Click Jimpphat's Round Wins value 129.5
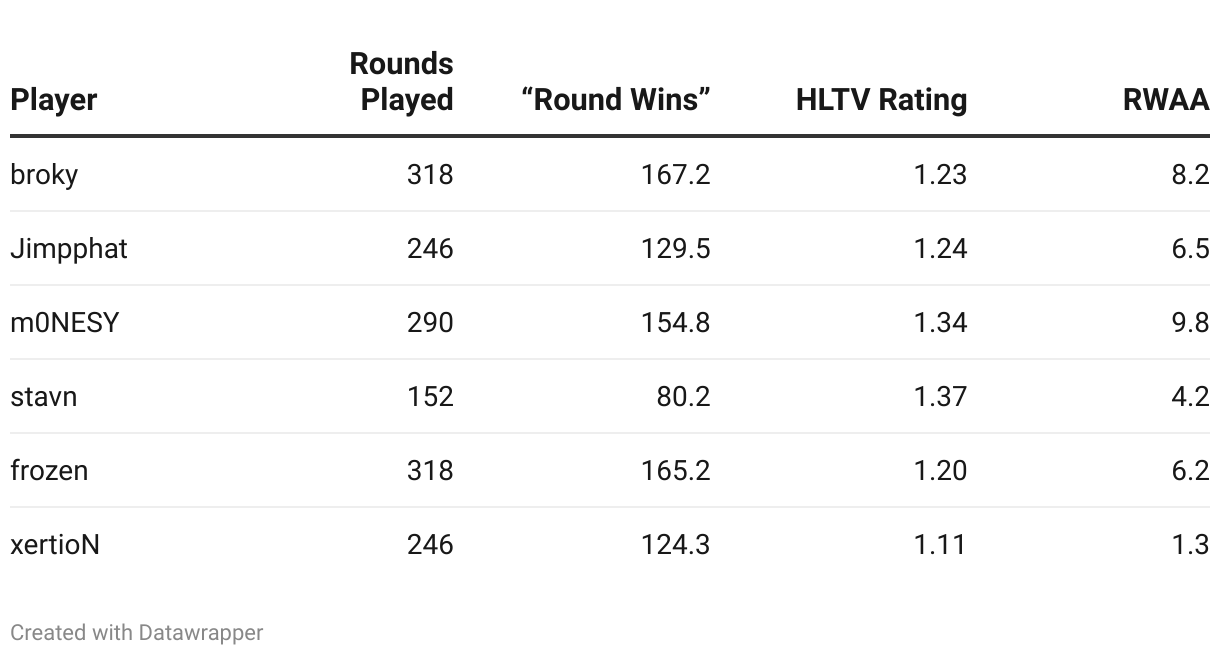The width and height of the screenshot is (1220, 656). click(x=676, y=248)
